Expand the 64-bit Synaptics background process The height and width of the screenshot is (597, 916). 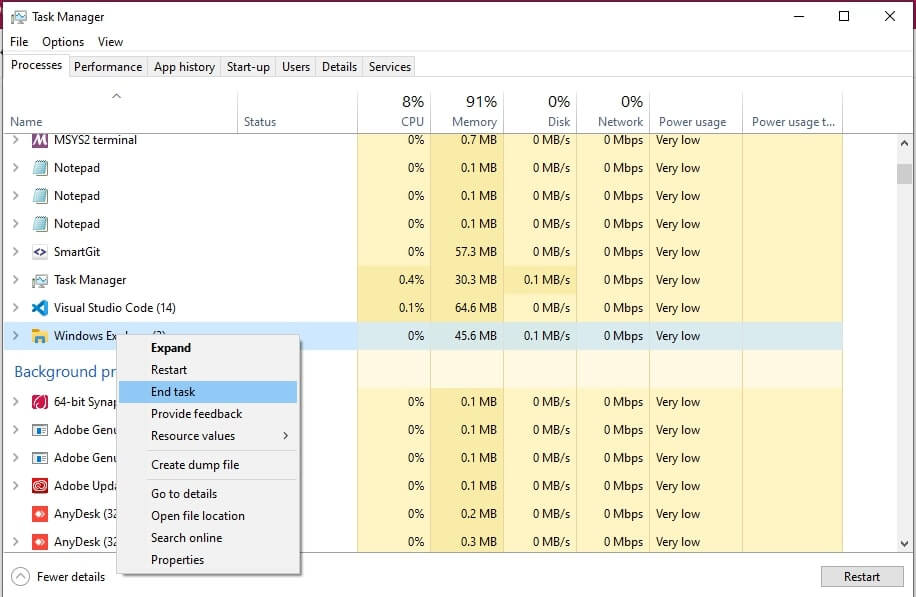[x=16, y=402]
